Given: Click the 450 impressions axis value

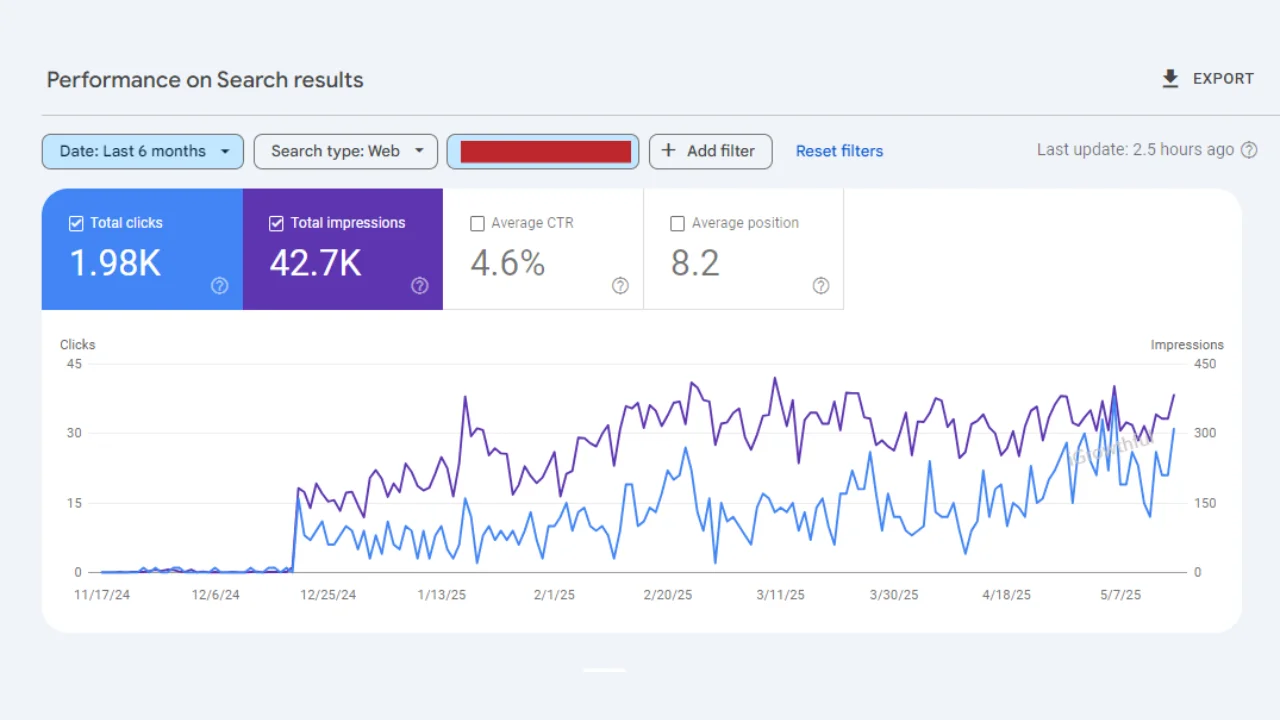Looking at the screenshot, I should pos(1205,364).
